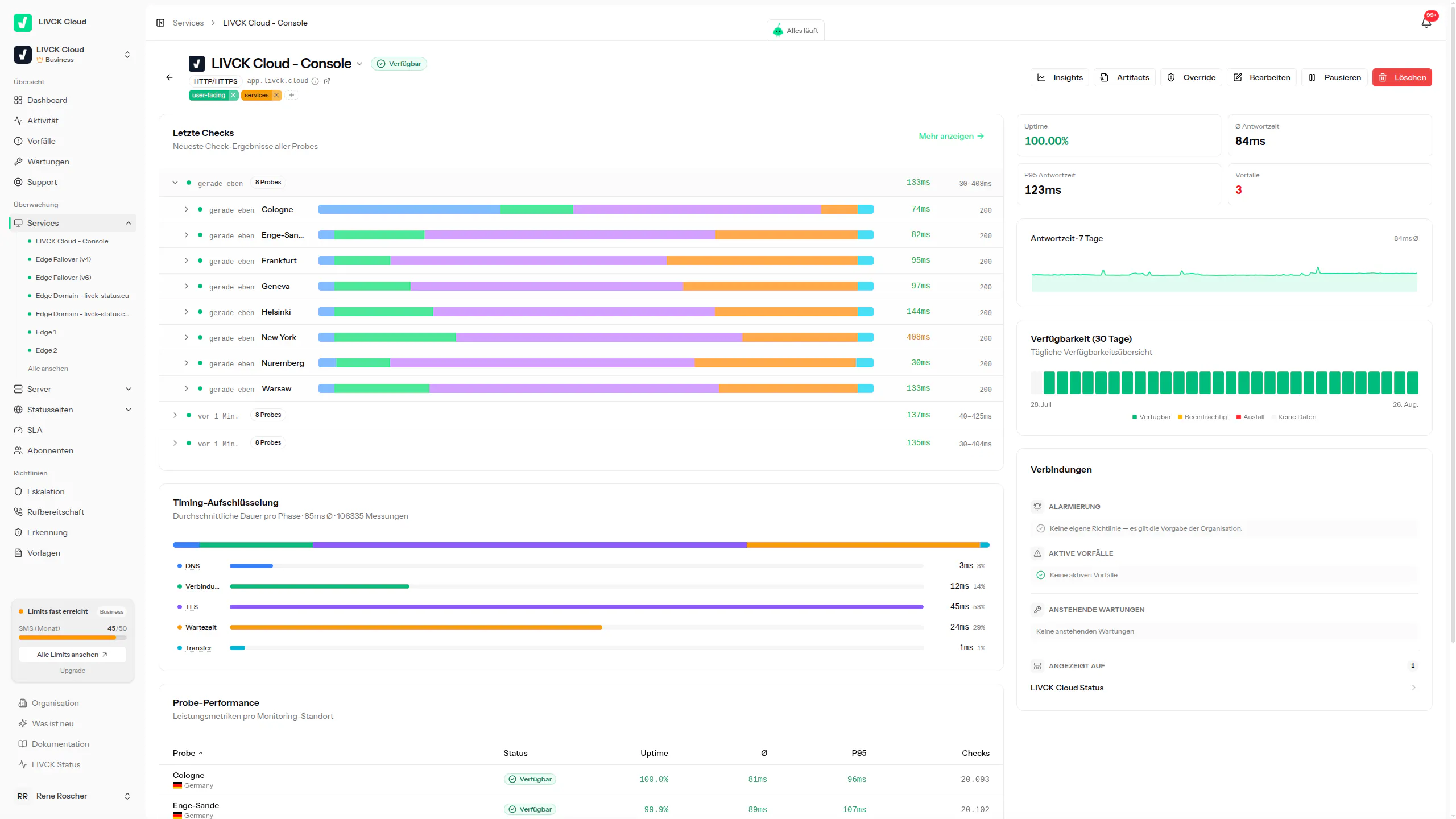Open SLA in sidebar
The height and width of the screenshot is (819, 1456).
pyautogui.click(x=73, y=430)
